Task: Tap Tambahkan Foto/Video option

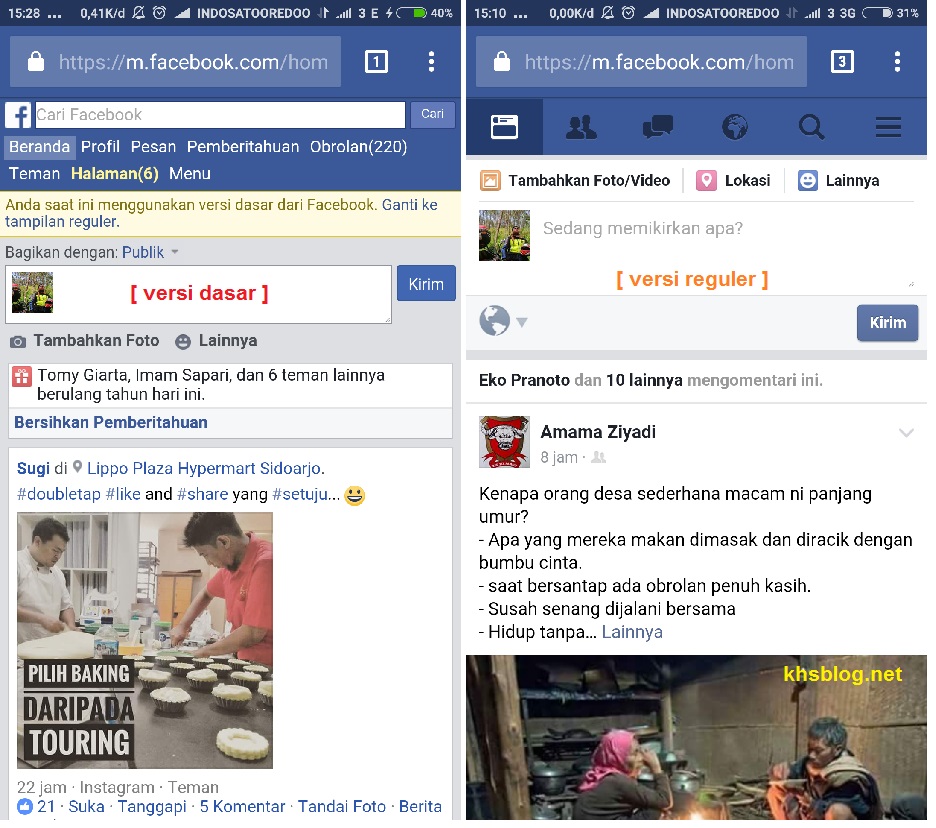Action: pos(575,181)
